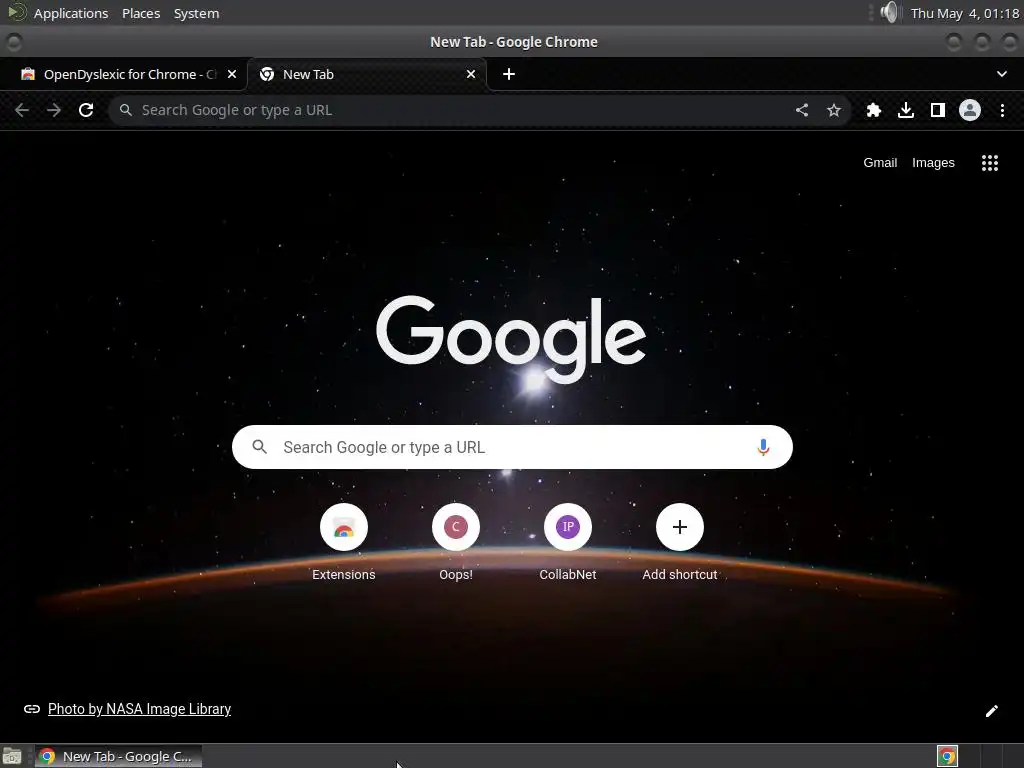This screenshot has width=1024, height=768.
Task: Click the magnifier in the Google search box
Action: [x=259, y=447]
